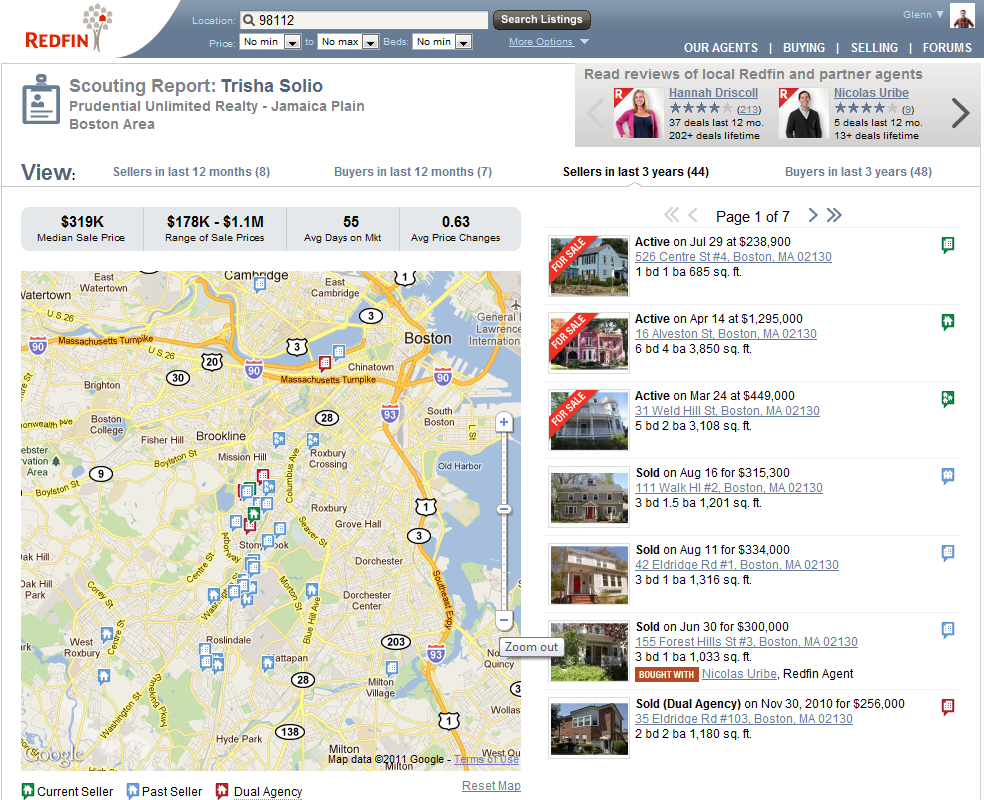984x800 pixels.
Task: Click Dual Agency legend label
Action: [268, 792]
